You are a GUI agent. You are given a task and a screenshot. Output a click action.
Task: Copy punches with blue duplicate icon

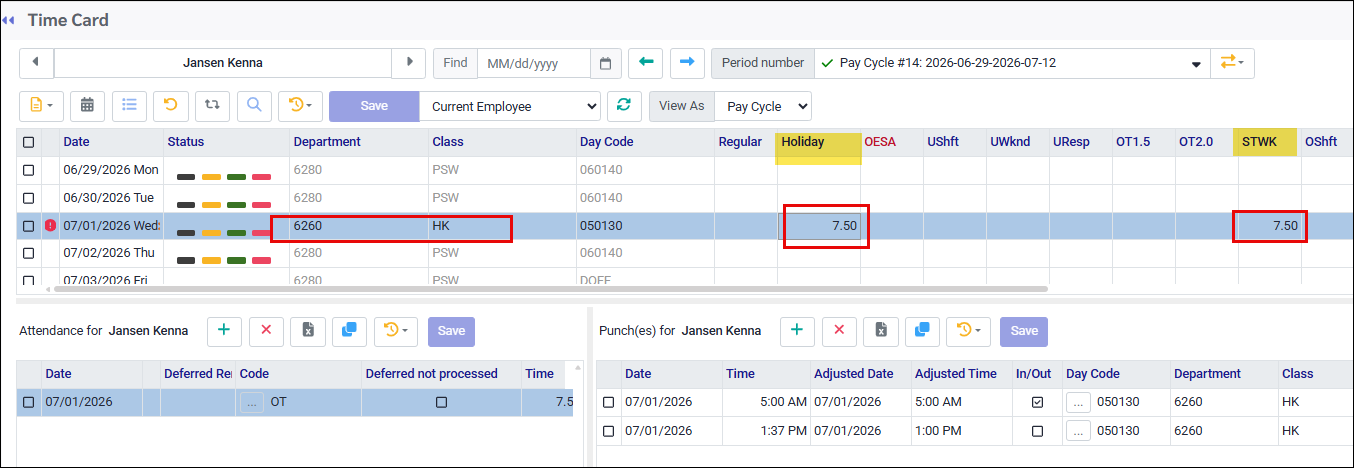click(922, 331)
